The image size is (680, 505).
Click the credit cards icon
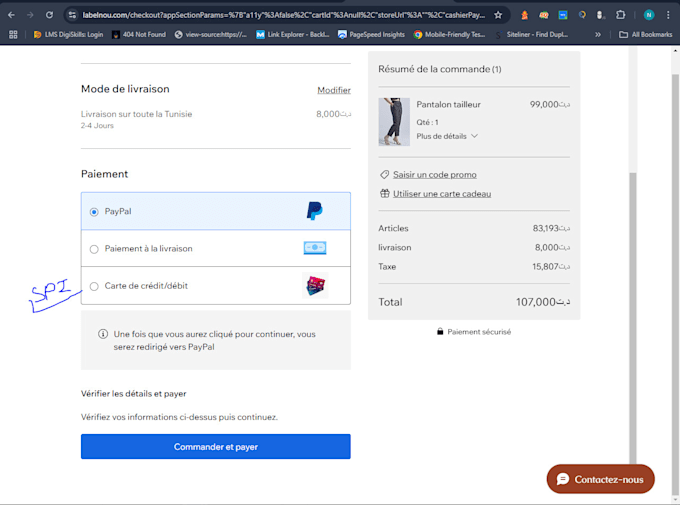315,285
